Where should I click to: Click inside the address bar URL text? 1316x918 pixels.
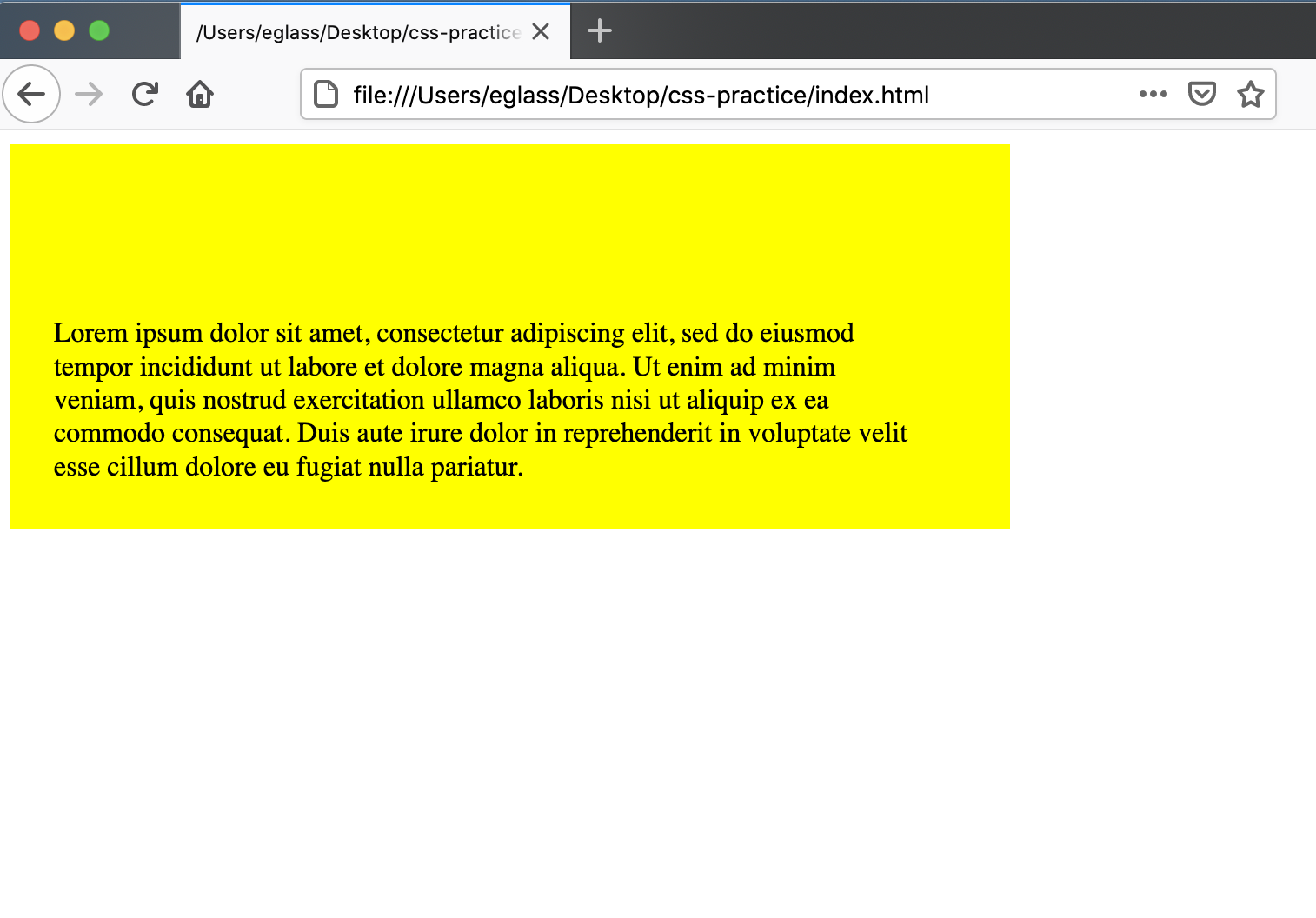(641, 95)
